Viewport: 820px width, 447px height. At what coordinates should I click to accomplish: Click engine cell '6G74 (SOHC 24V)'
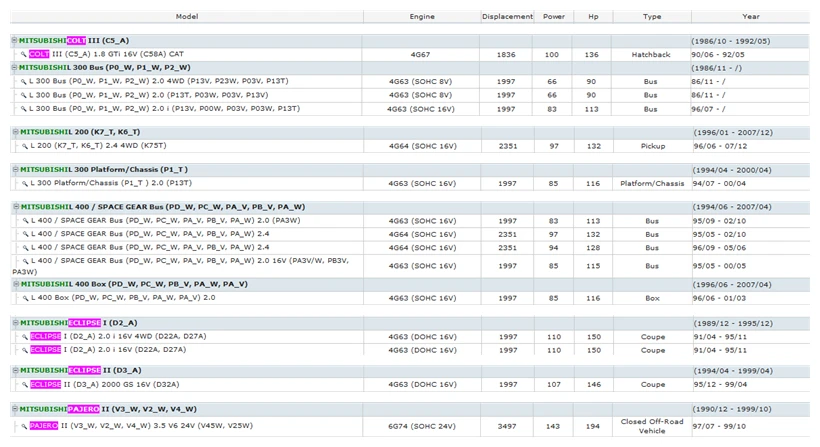click(x=422, y=426)
